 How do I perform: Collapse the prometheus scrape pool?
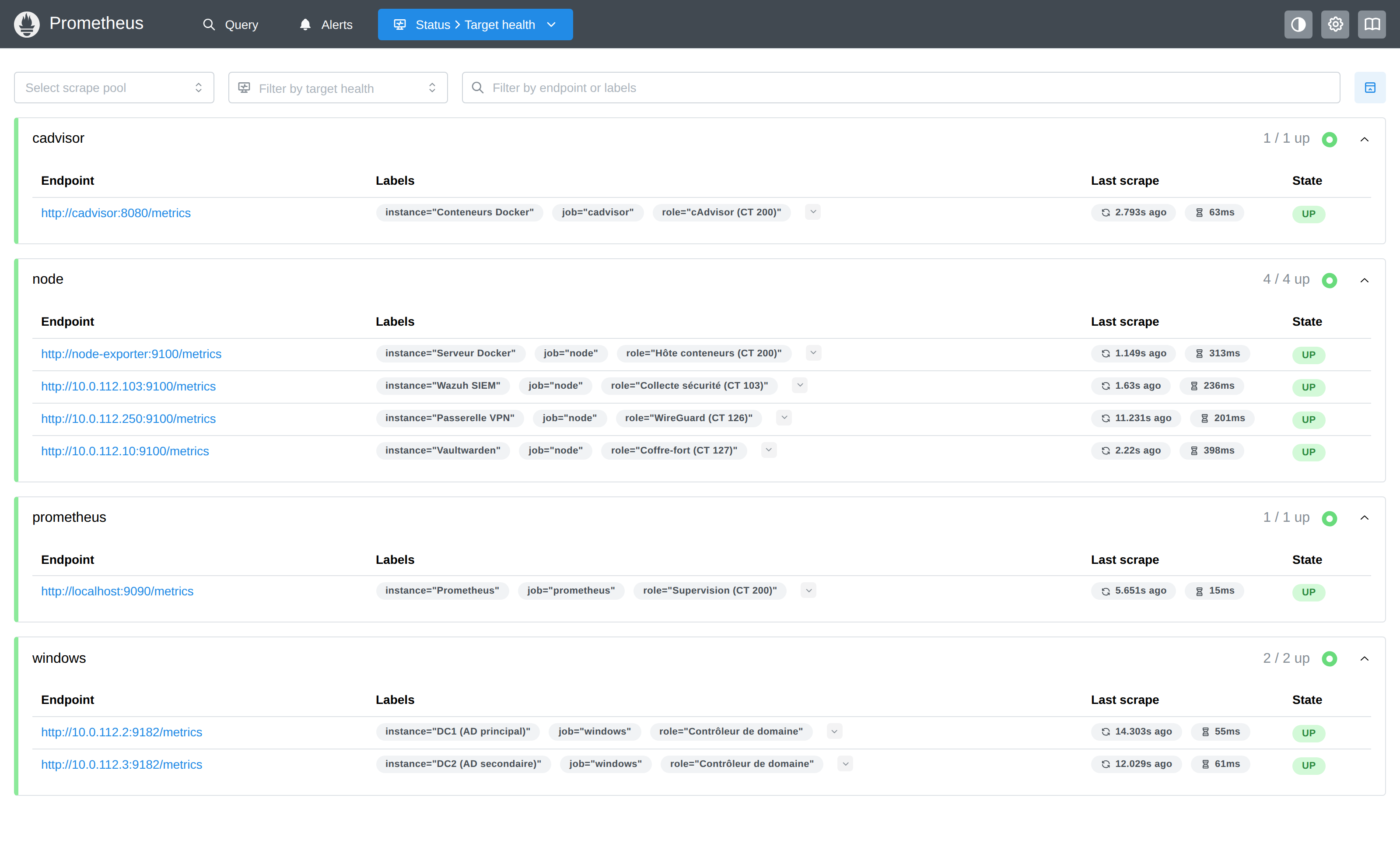pos(1364,518)
